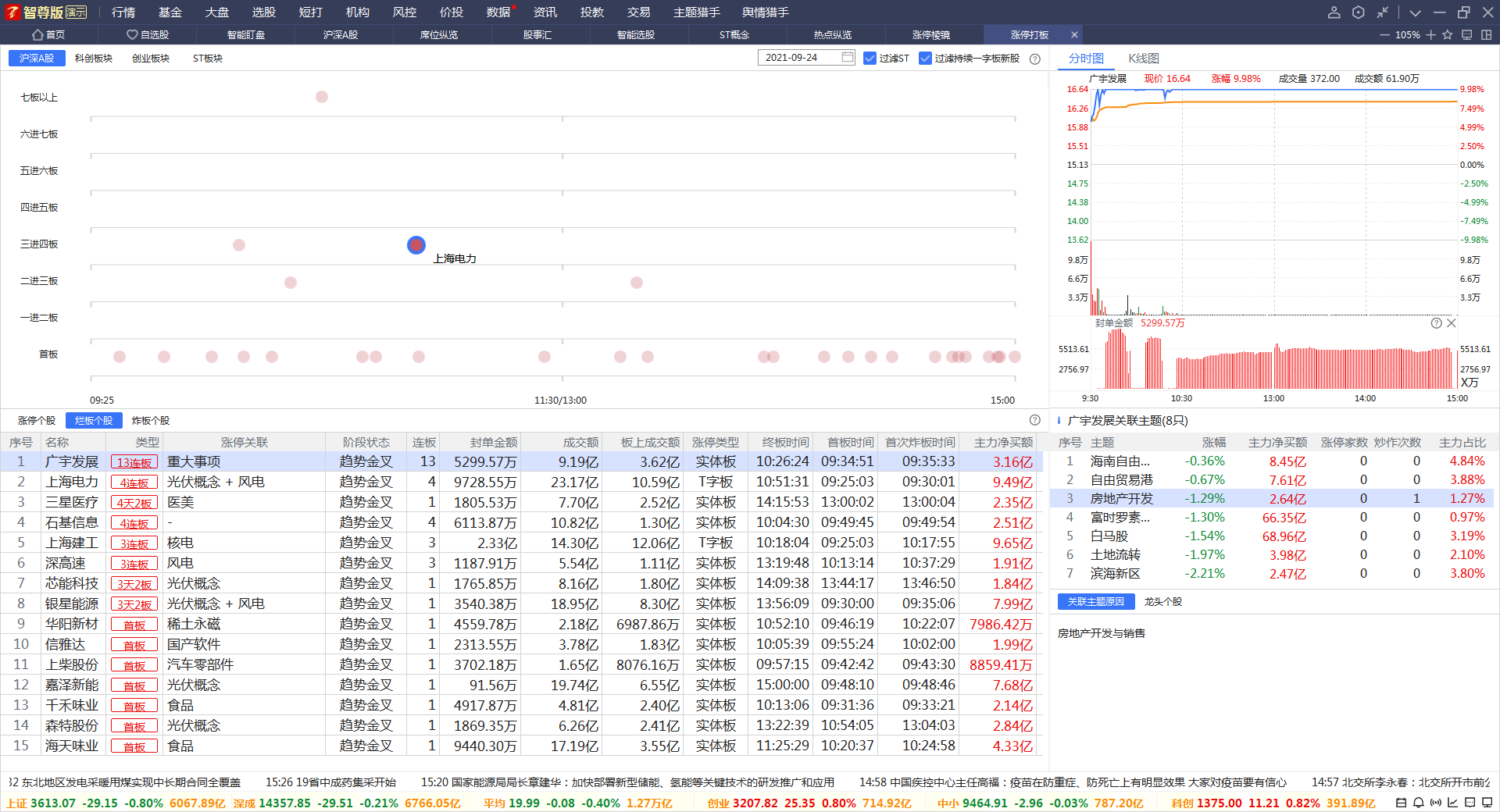Click help icon in 封单金额 panel
The height and width of the screenshot is (812, 1500).
pyautogui.click(x=1436, y=323)
